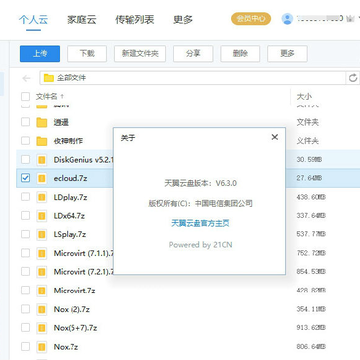Check the LSplay.7z checkbox
The image size is (360, 360).
(25, 234)
